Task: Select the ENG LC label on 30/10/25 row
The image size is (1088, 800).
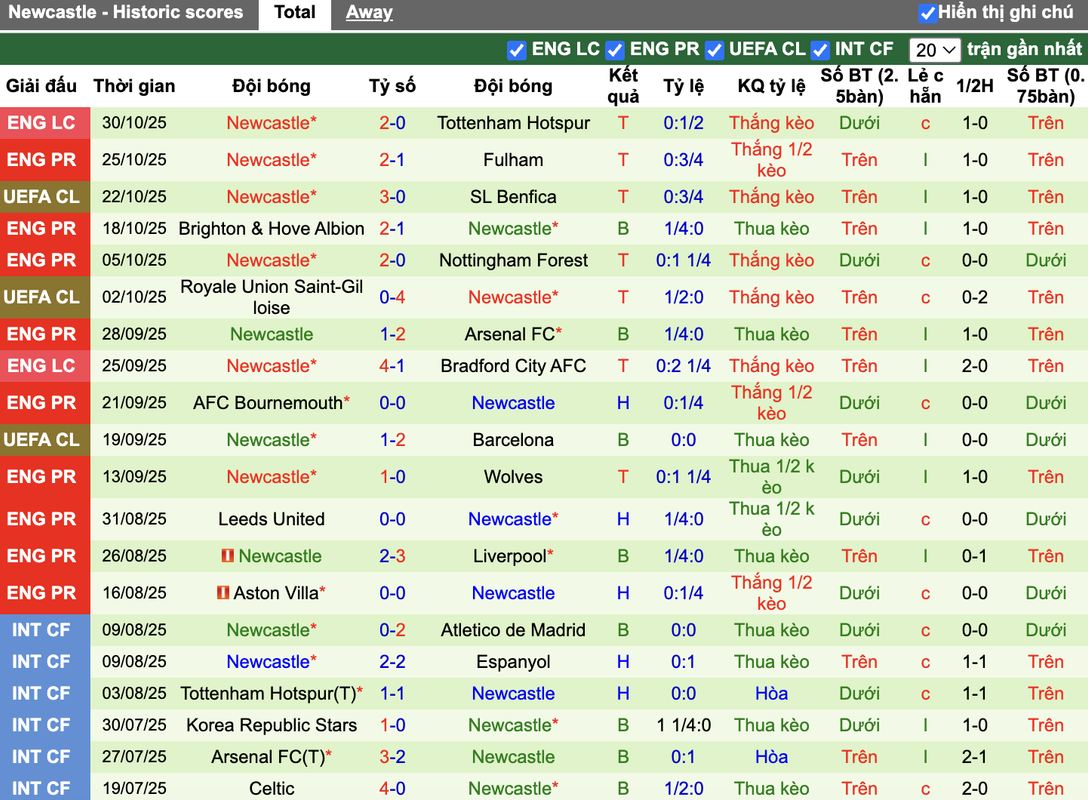Action: click(x=42, y=123)
